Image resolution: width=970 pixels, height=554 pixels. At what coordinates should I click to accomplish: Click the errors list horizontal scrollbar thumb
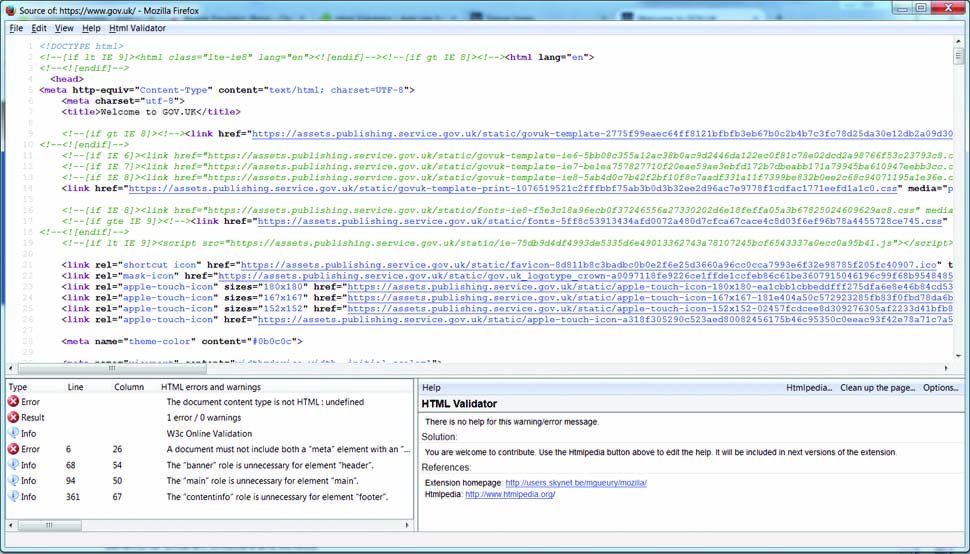[x=49, y=526]
